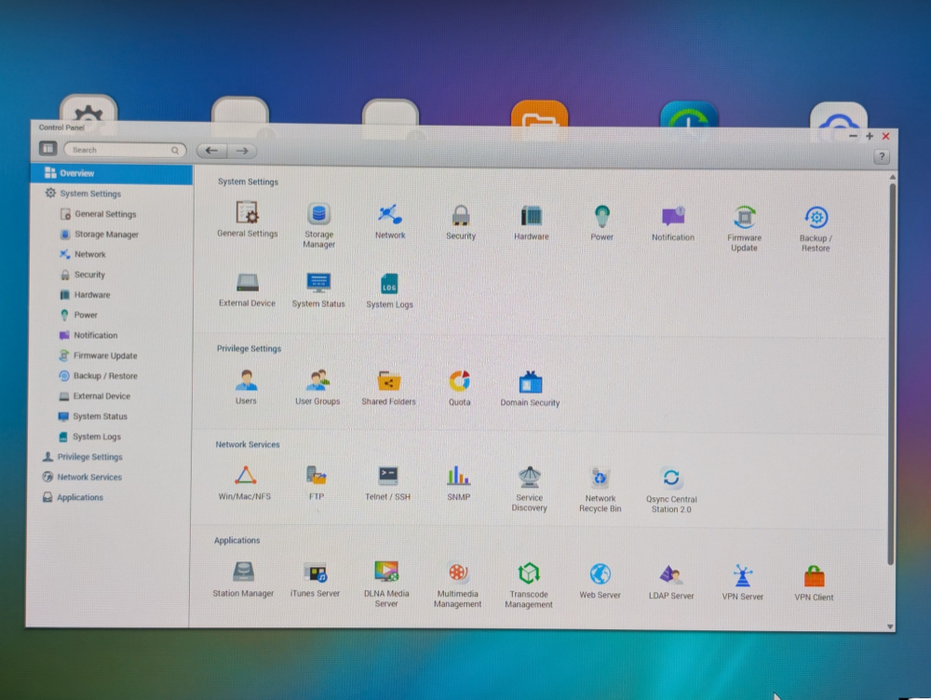Select Notification in sidebar tree
This screenshot has height=700, width=931.
(x=95, y=335)
